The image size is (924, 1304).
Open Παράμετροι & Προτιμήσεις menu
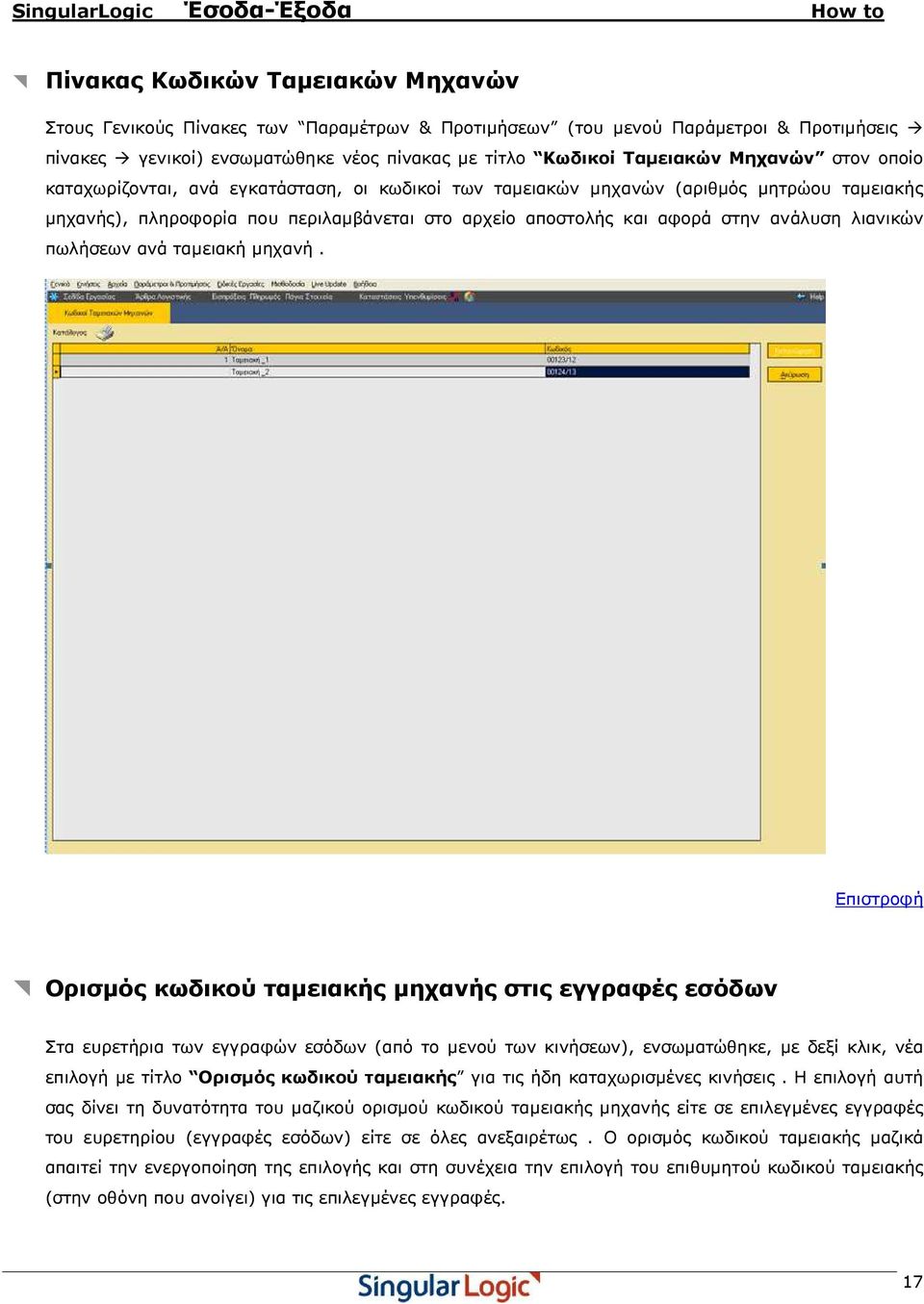tap(171, 284)
